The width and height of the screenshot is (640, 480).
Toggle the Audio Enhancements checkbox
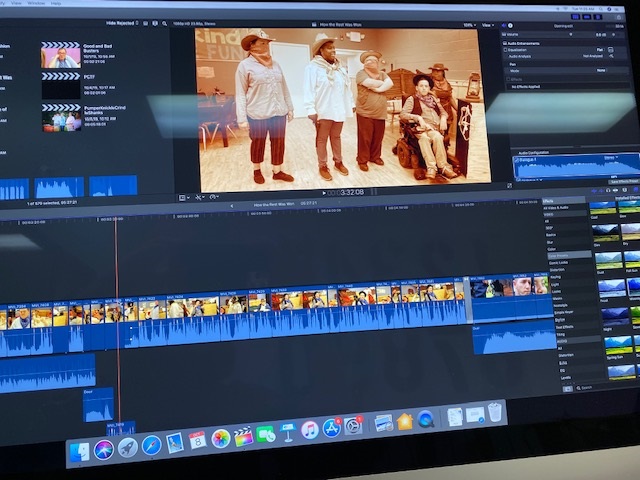[505, 43]
